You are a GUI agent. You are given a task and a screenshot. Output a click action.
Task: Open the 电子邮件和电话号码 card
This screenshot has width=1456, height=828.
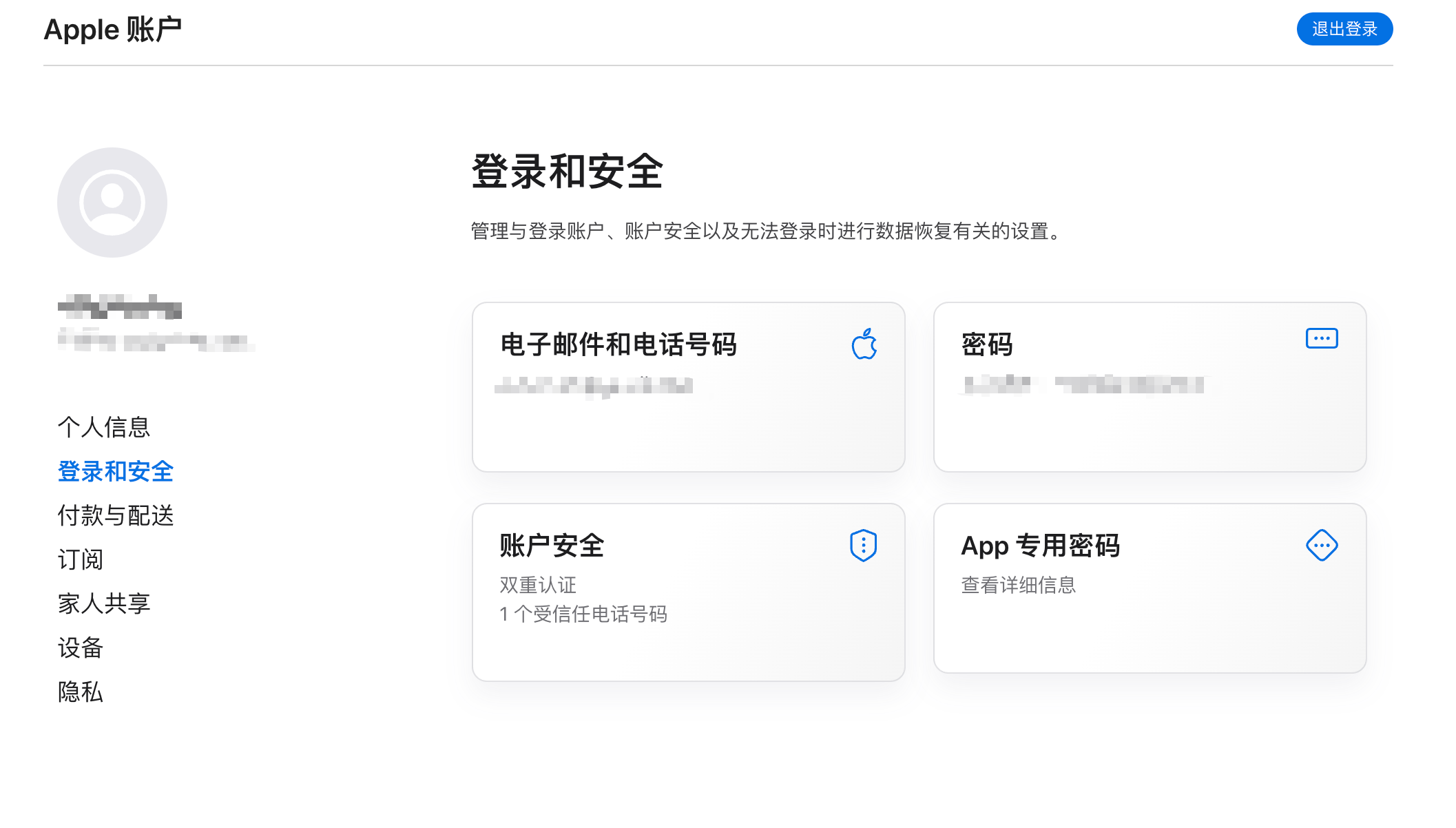tap(618, 344)
